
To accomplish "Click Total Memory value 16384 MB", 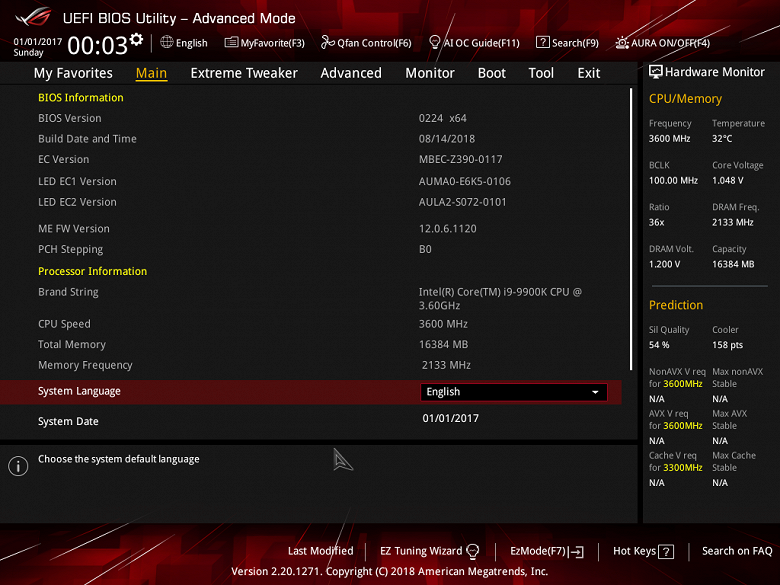I will [x=443, y=344].
